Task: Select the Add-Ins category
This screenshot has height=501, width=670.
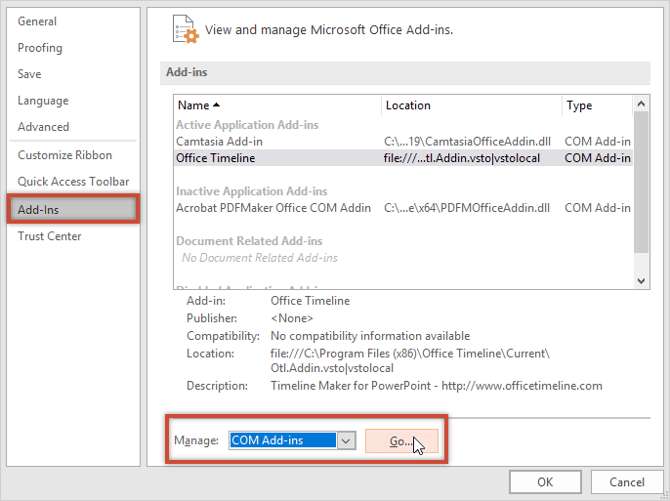Action: [x=73, y=209]
